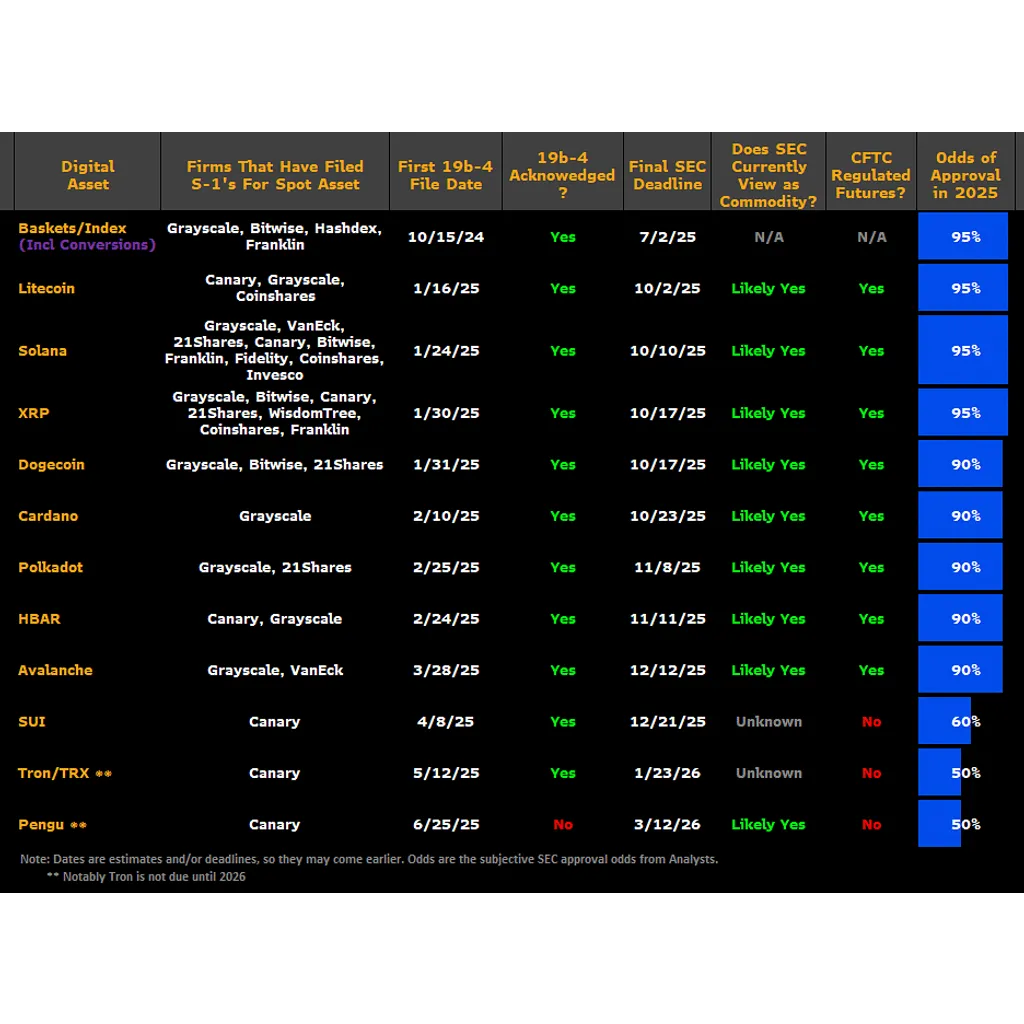The width and height of the screenshot is (1024, 1024).
Task: Click SUI's 12/21/25 deadline cell
Action: (667, 722)
